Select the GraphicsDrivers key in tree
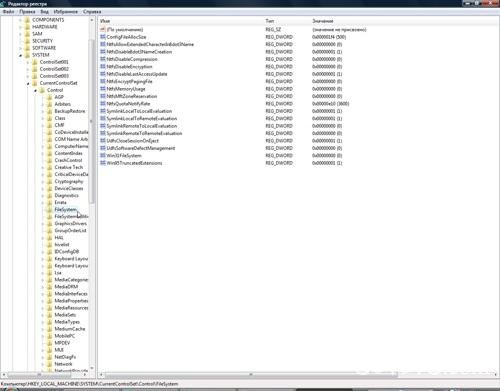This screenshot has height=391, width=500. click(x=70, y=224)
